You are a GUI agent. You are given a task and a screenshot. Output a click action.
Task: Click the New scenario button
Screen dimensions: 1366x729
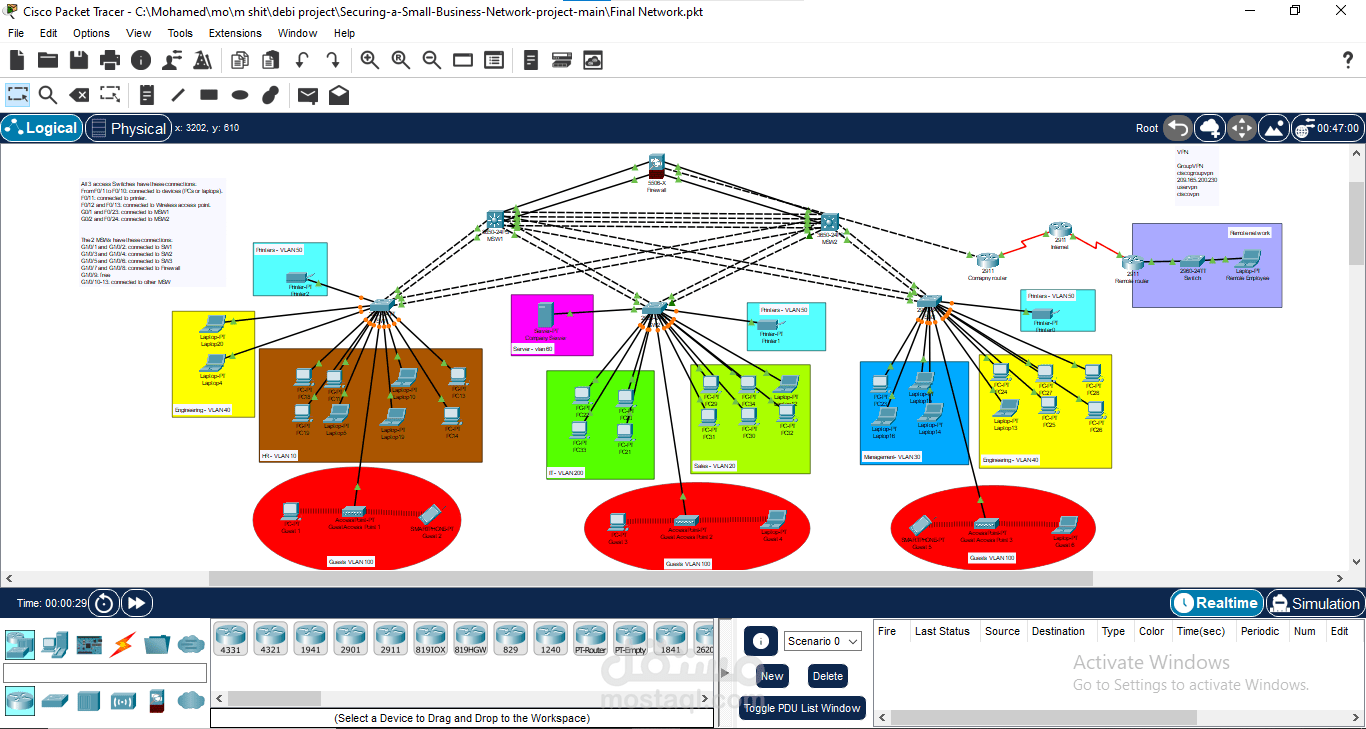click(x=772, y=676)
